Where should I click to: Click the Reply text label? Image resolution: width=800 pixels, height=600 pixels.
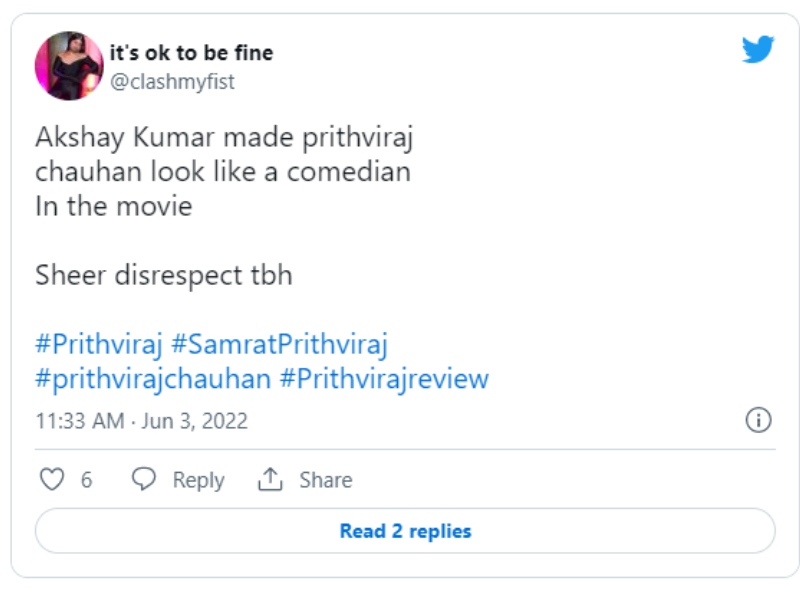point(198,480)
